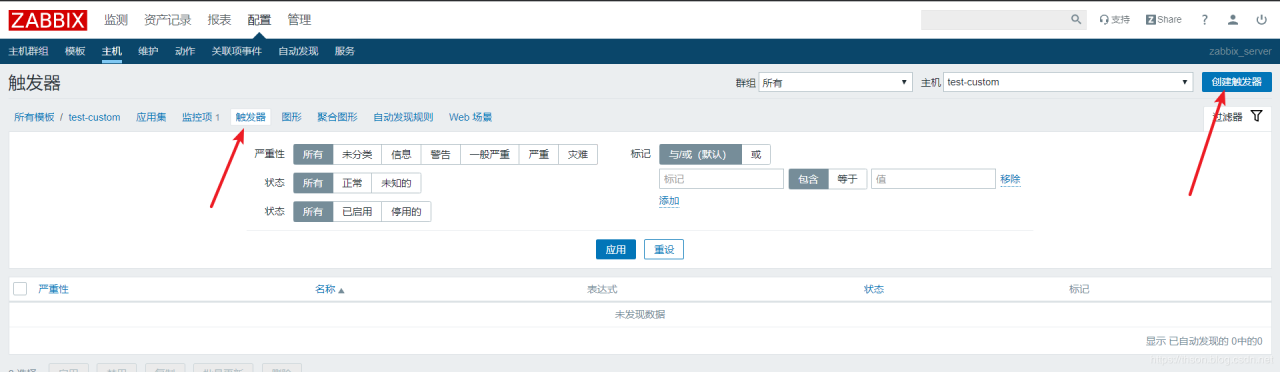
Task: Toggle severity 一般严重 filter
Action: tap(489, 154)
